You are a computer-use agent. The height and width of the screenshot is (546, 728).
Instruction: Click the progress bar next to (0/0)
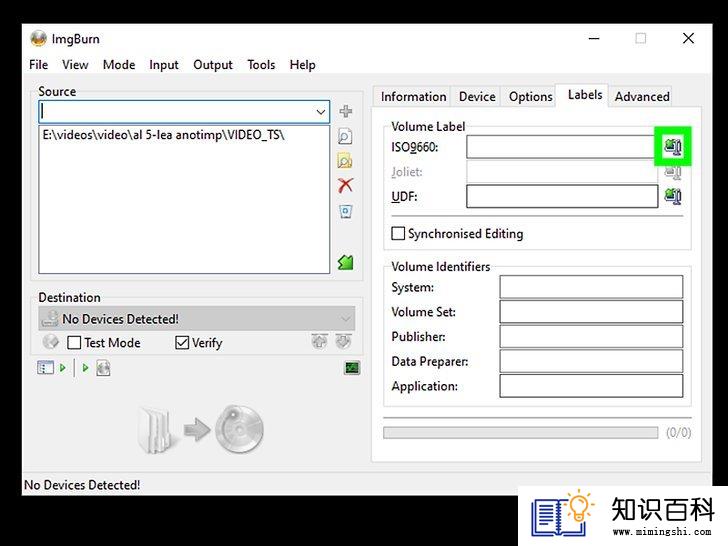click(520, 433)
